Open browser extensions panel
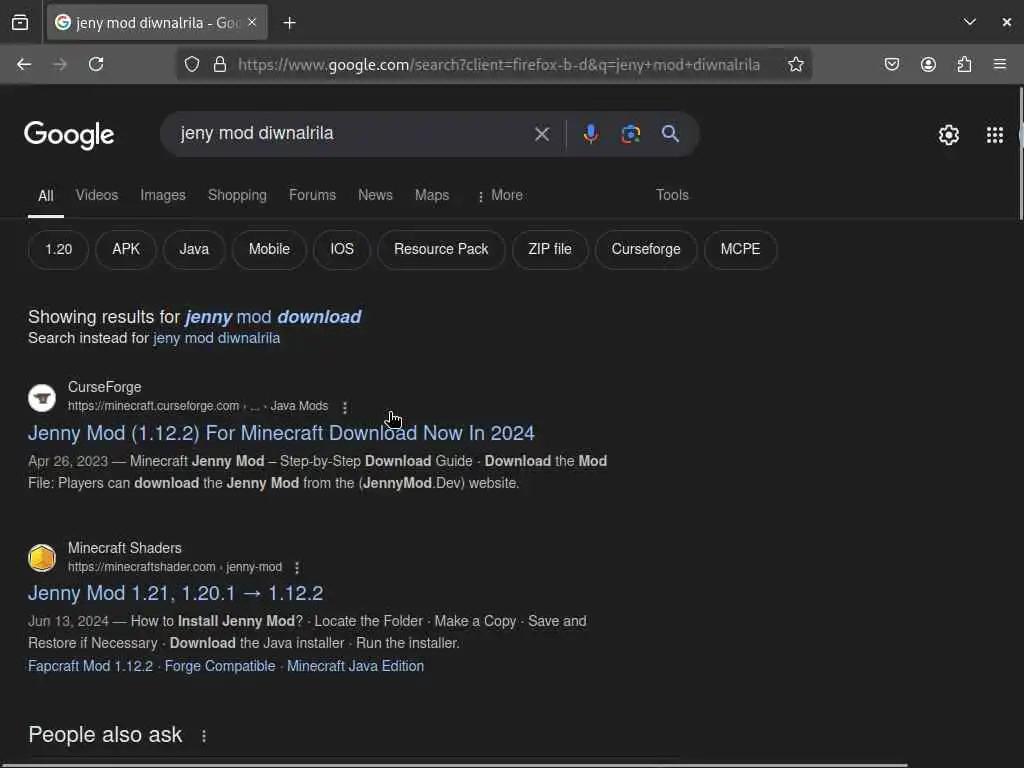This screenshot has width=1024, height=768. click(964, 64)
